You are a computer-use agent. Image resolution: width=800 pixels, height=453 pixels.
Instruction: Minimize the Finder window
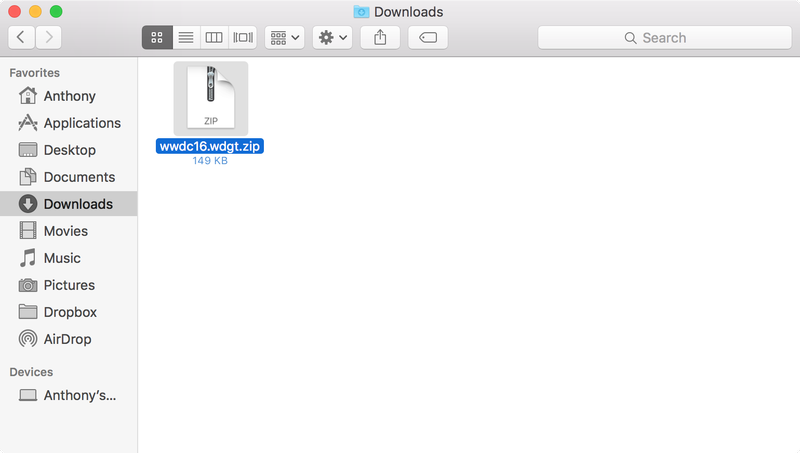[35, 11]
